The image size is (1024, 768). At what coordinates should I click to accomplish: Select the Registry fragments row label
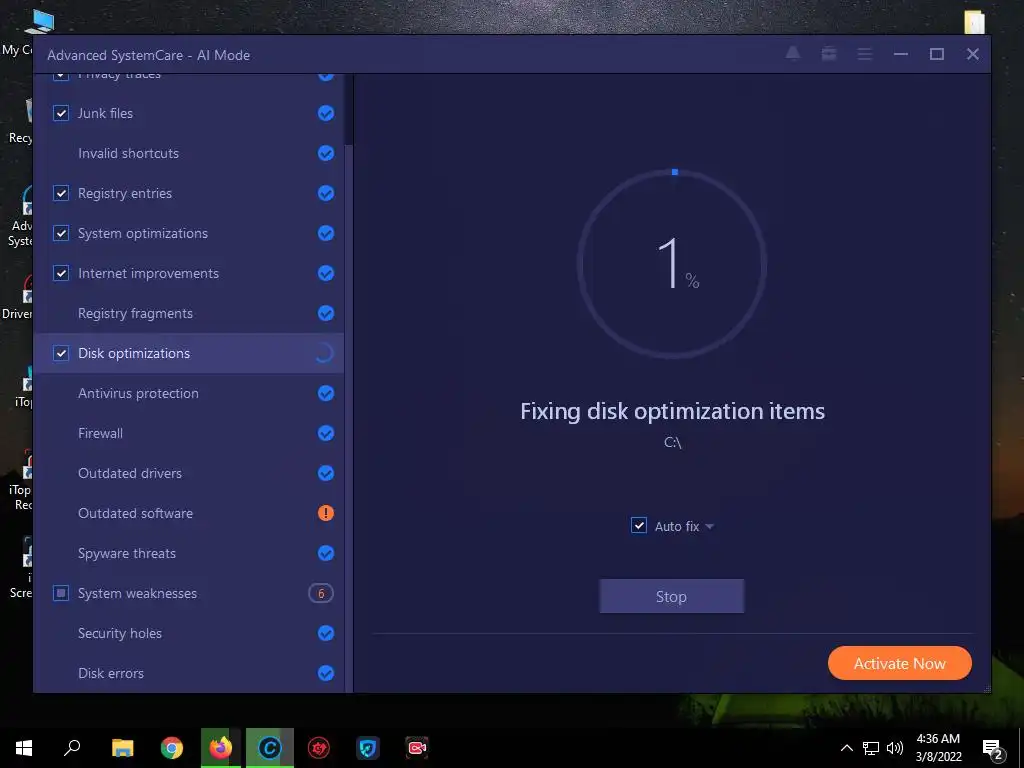click(x=135, y=313)
